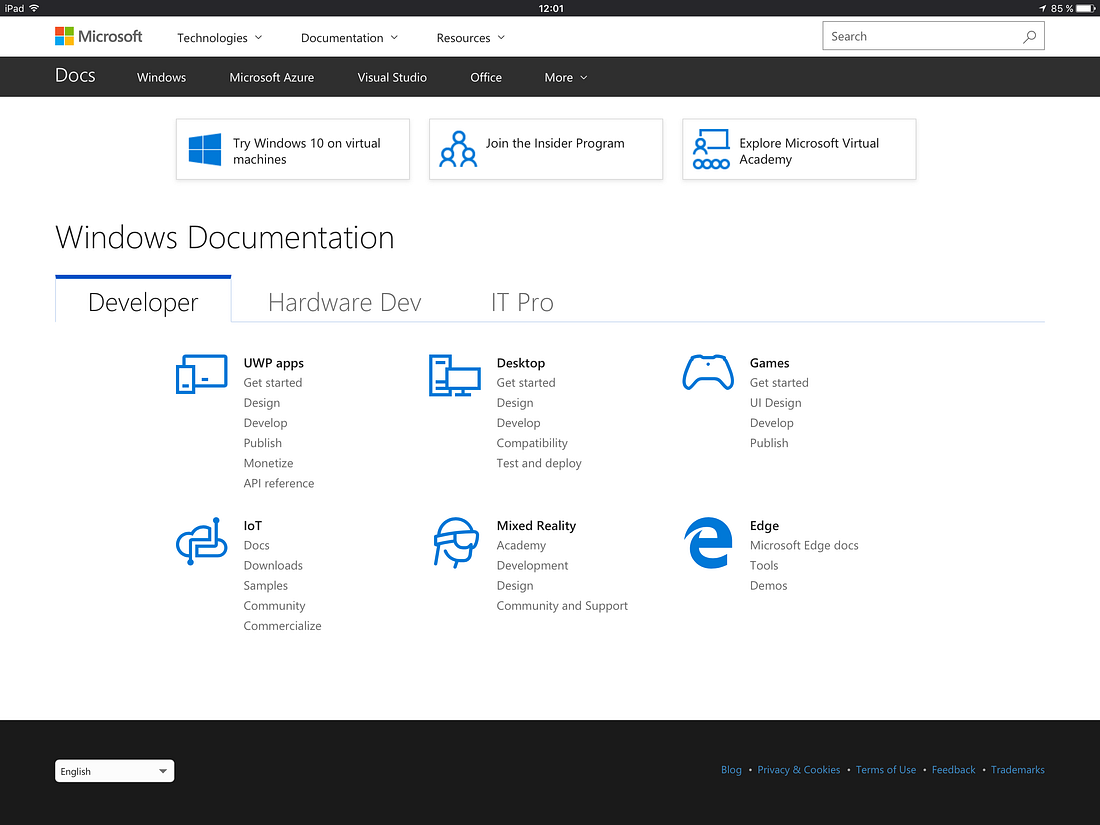1100x825 pixels.
Task: Open Microsoft Azure in the Docs navigation
Action: [271, 77]
